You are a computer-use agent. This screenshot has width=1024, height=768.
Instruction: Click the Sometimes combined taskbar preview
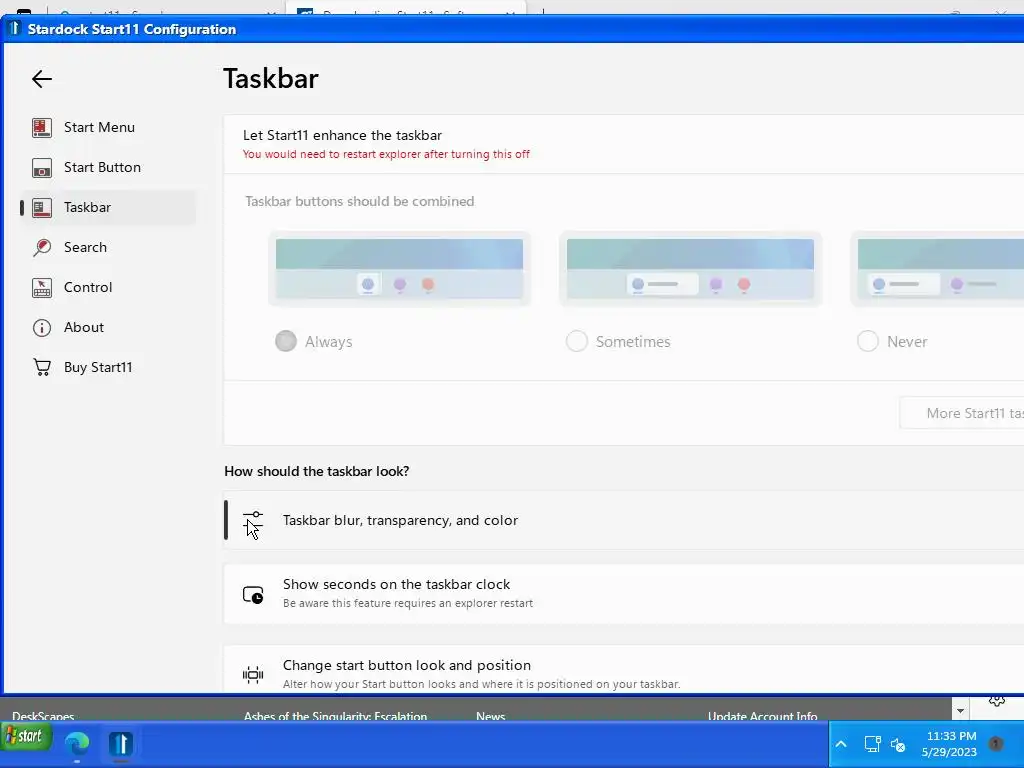[x=690, y=268]
